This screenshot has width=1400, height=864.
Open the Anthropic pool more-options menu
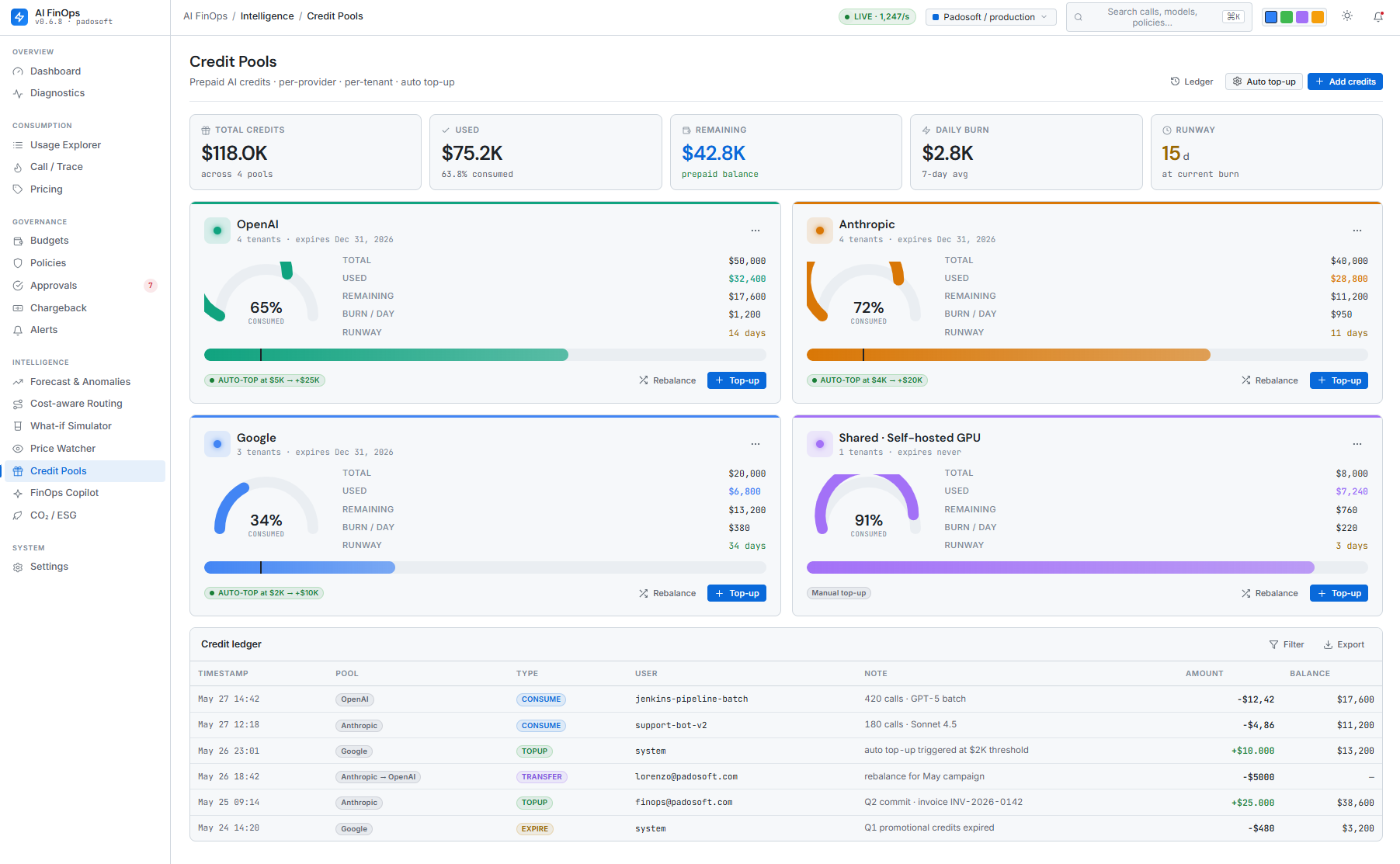point(1357,231)
